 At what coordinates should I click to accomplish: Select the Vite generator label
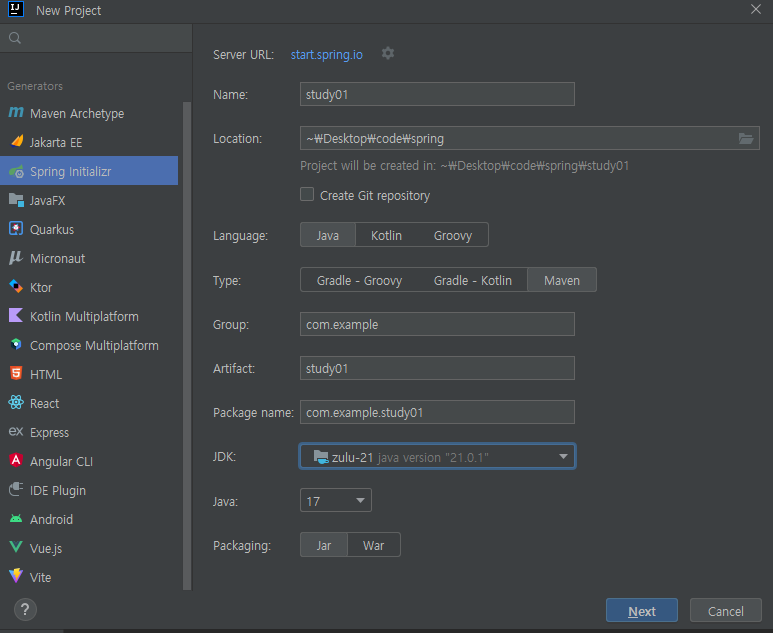click(x=40, y=577)
